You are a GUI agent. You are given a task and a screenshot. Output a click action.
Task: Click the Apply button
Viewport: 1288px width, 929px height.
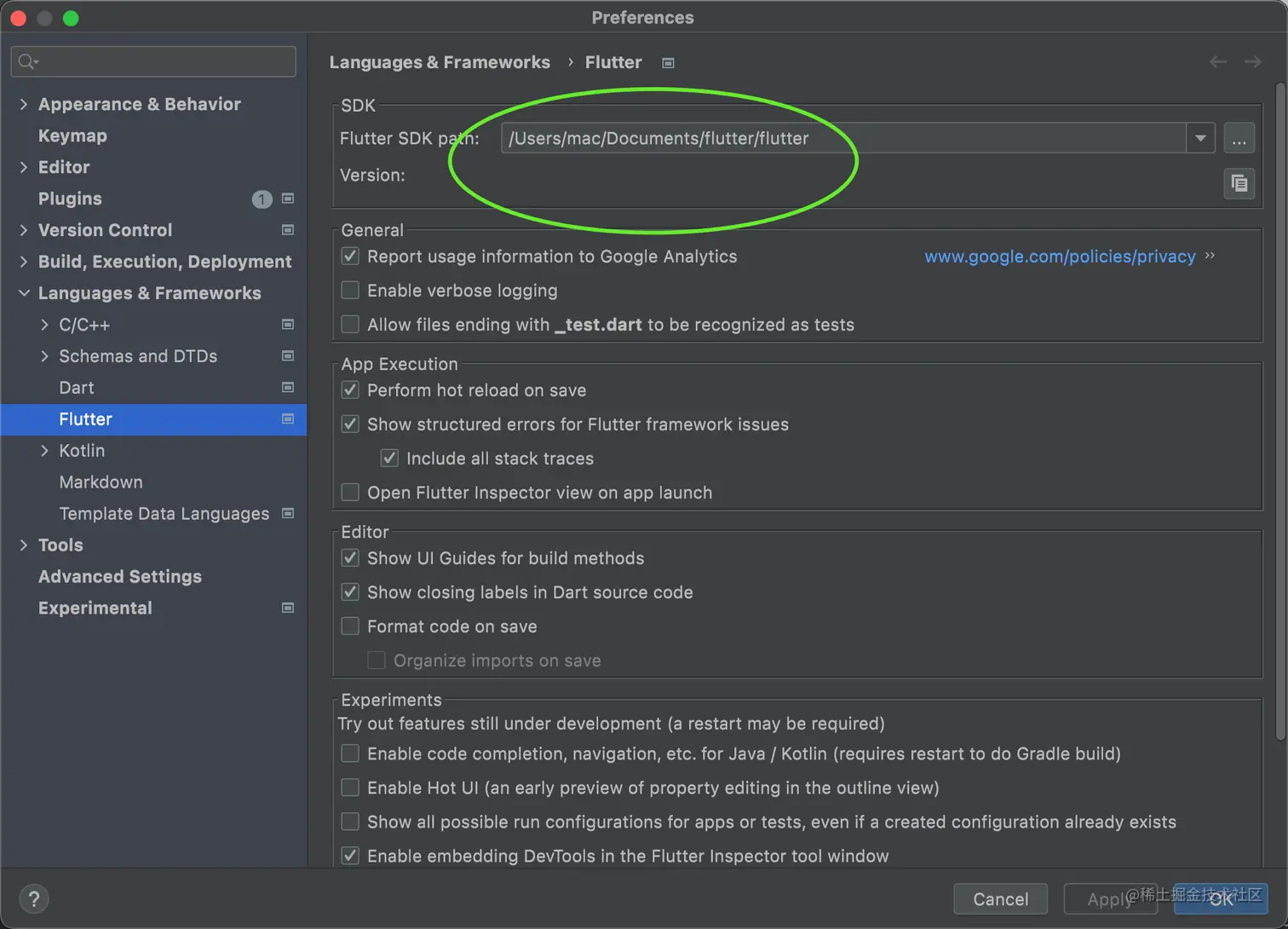coord(1110,899)
